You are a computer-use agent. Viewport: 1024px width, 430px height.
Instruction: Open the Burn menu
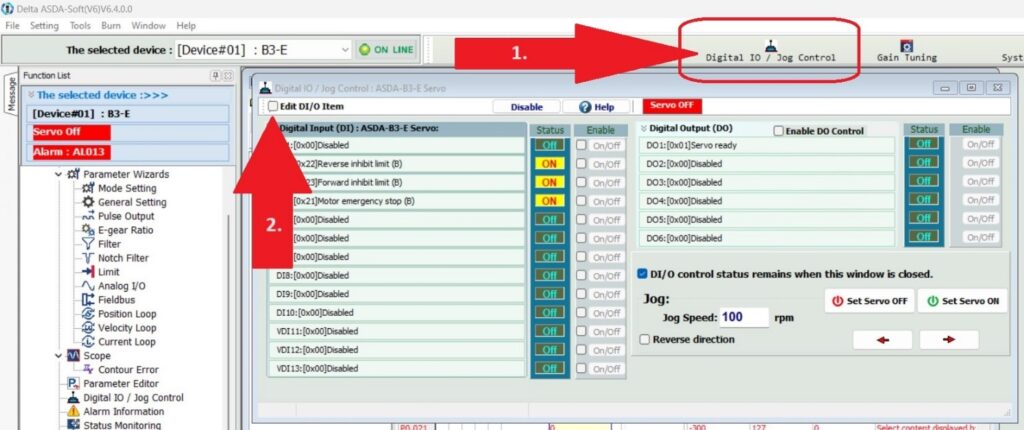coord(111,25)
